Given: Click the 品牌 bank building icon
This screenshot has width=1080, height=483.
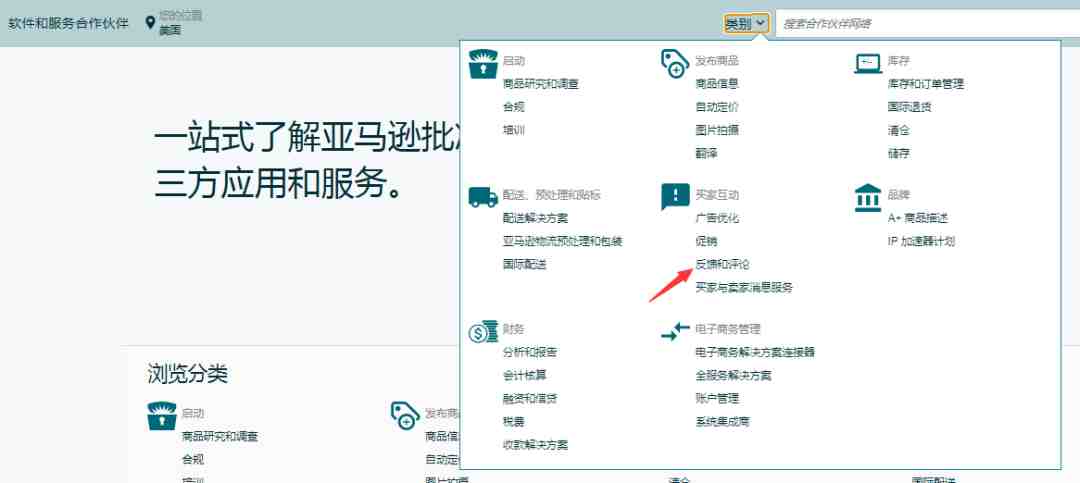Looking at the screenshot, I should (x=868, y=197).
